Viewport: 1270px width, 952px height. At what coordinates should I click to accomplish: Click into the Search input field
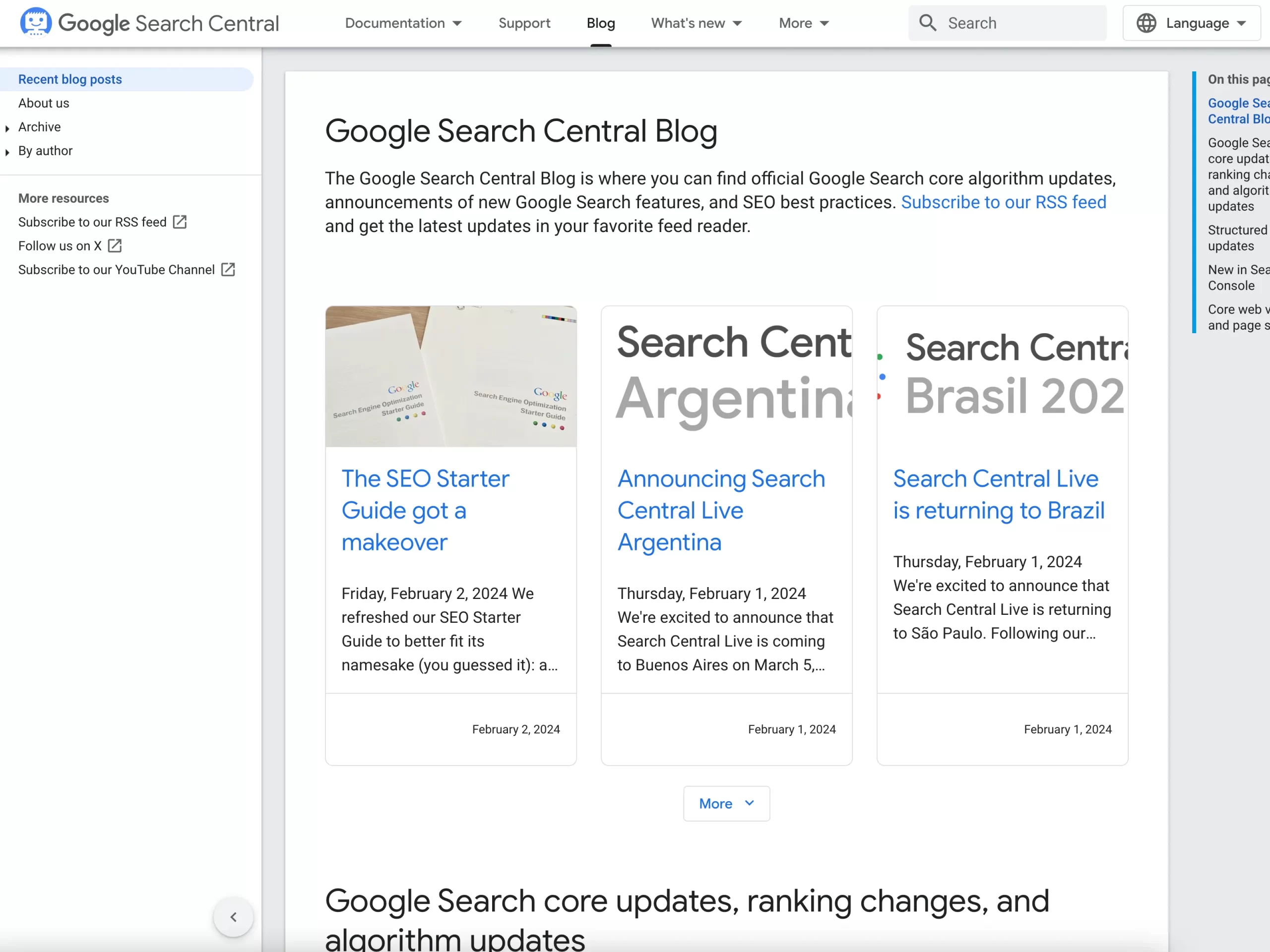click(x=1022, y=23)
